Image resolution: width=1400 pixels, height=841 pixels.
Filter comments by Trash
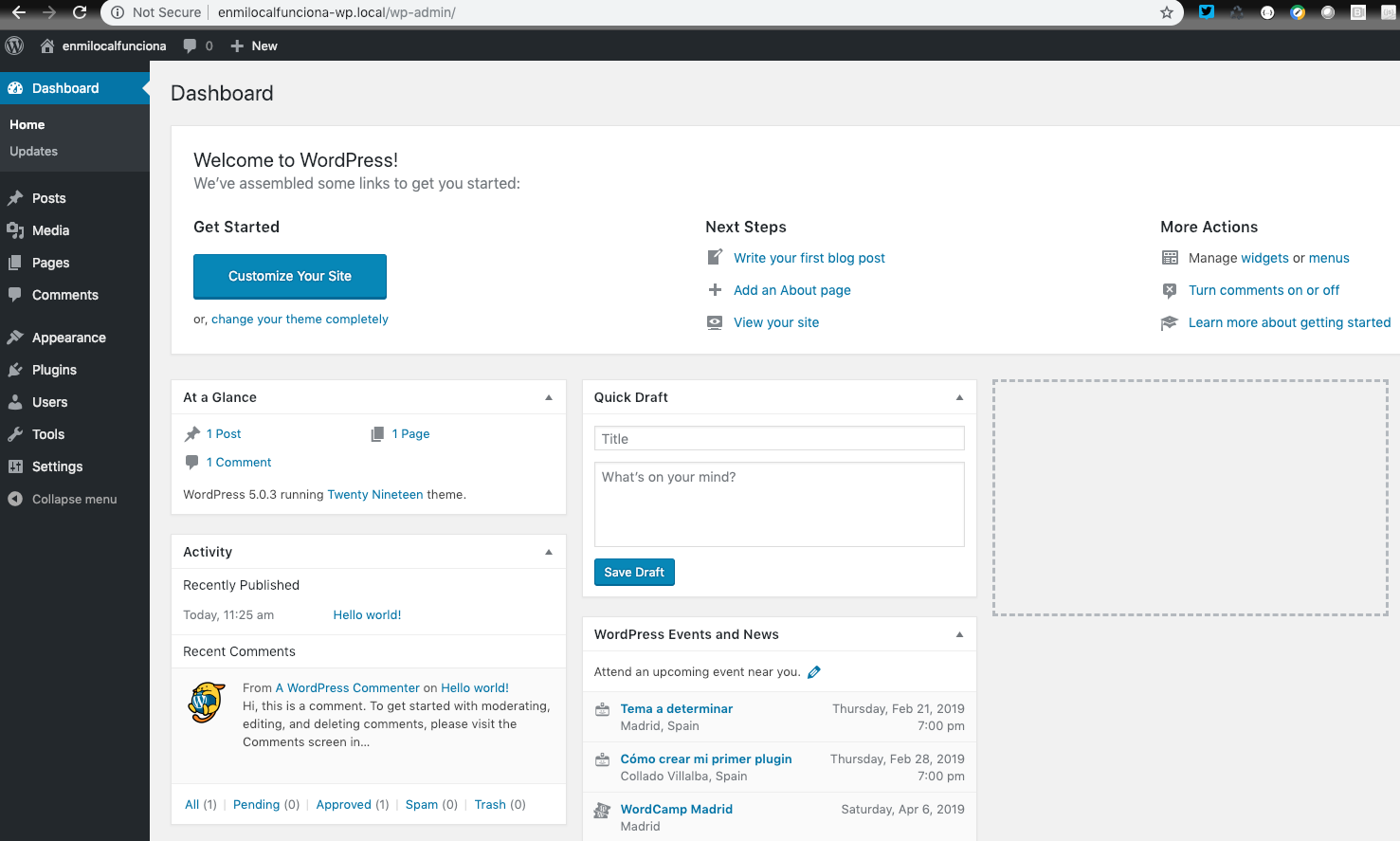pyautogui.click(x=490, y=804)
